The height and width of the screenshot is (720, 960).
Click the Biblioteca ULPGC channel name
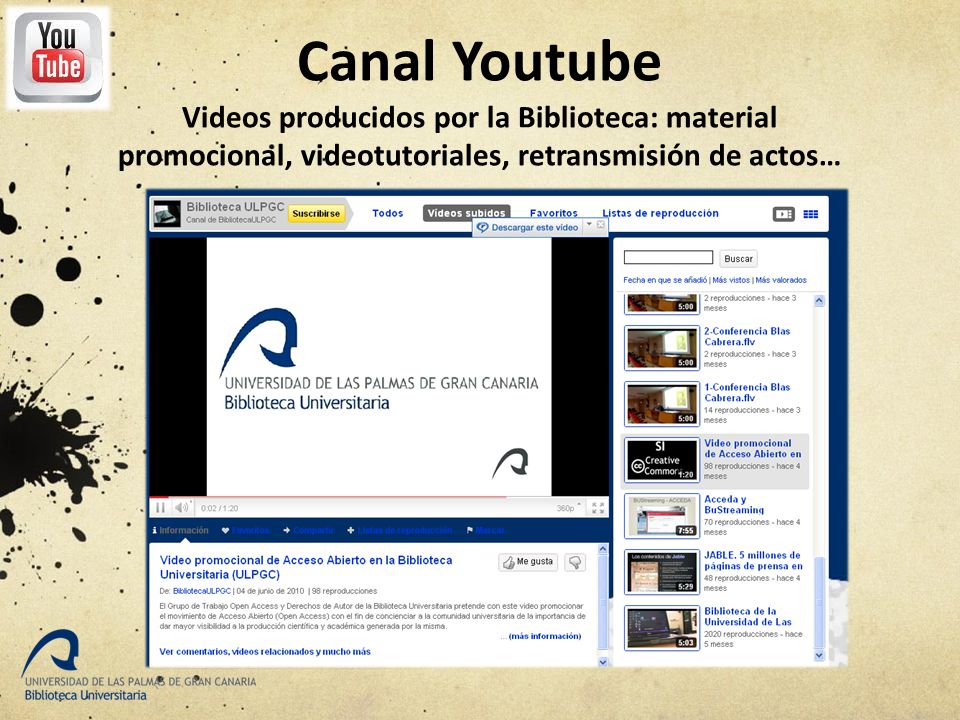pos(235,207)
